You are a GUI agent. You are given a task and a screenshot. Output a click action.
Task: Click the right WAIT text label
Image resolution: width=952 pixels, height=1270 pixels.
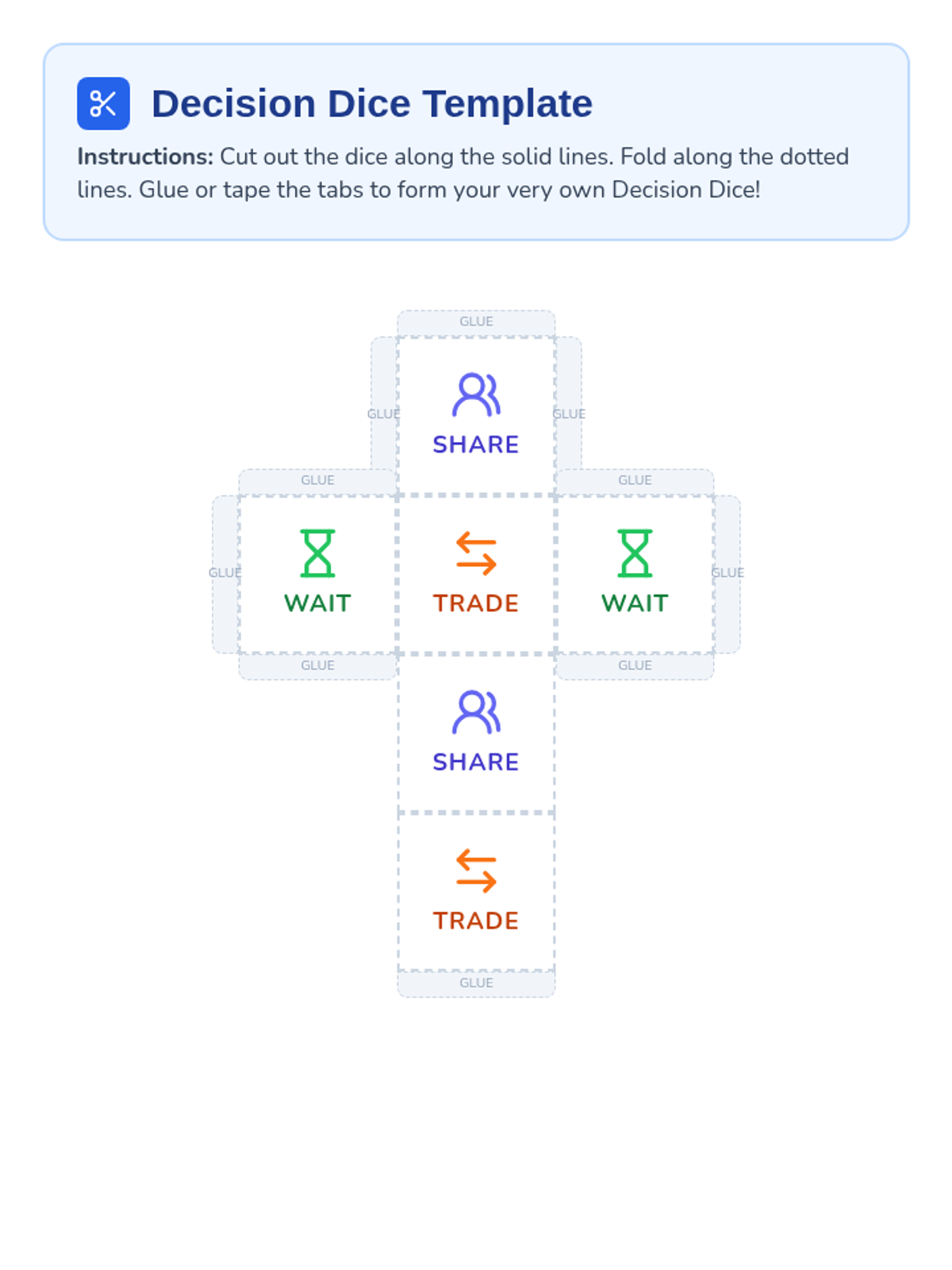click(x=635, y=603)
